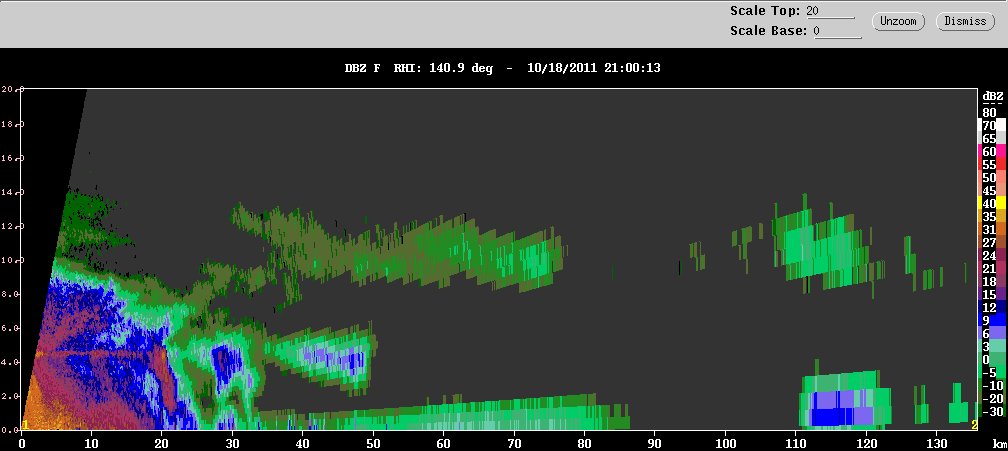Click the Scale Top input field
This screenshot has height=451, width=1008.
pyautogui.click(x=830, y=11)
